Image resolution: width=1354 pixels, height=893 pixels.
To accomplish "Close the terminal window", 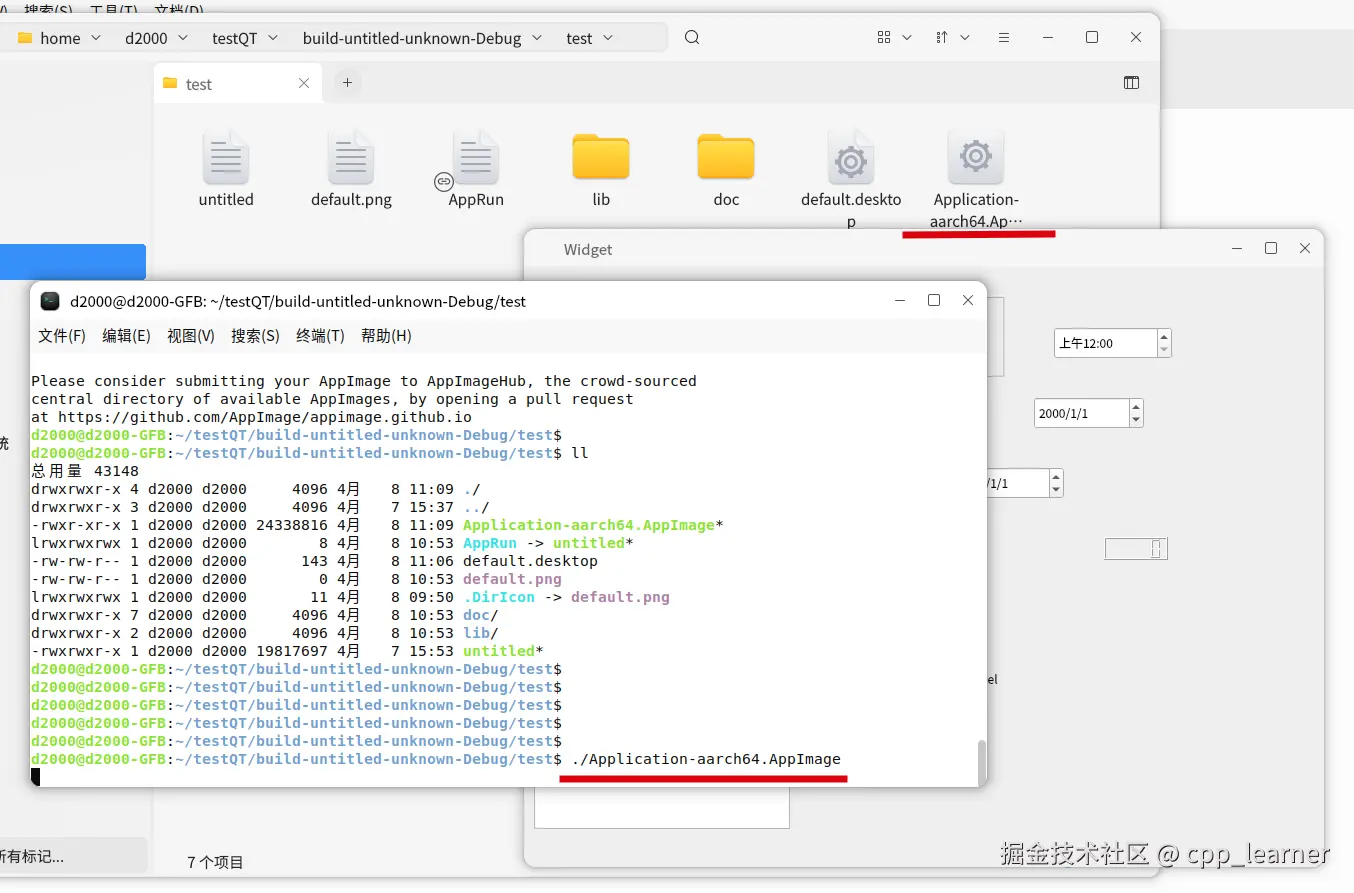I will [x=968, y=300].
